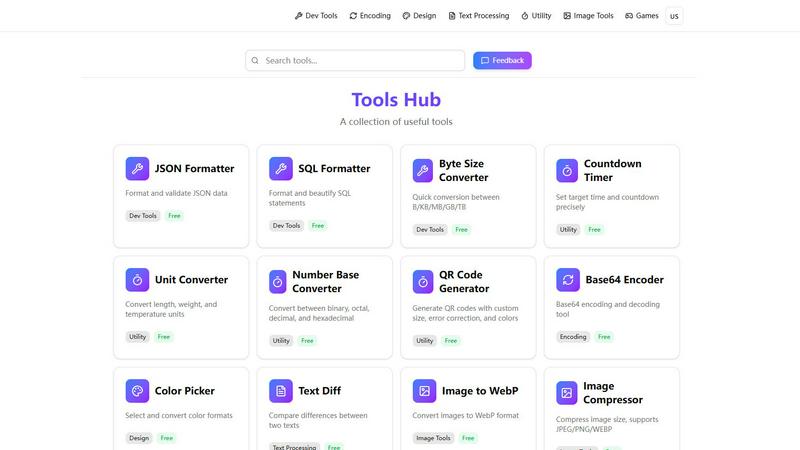Click 'Select and convert color formats' text
This screenshot has width=800, height=450.
pos(179,416)
